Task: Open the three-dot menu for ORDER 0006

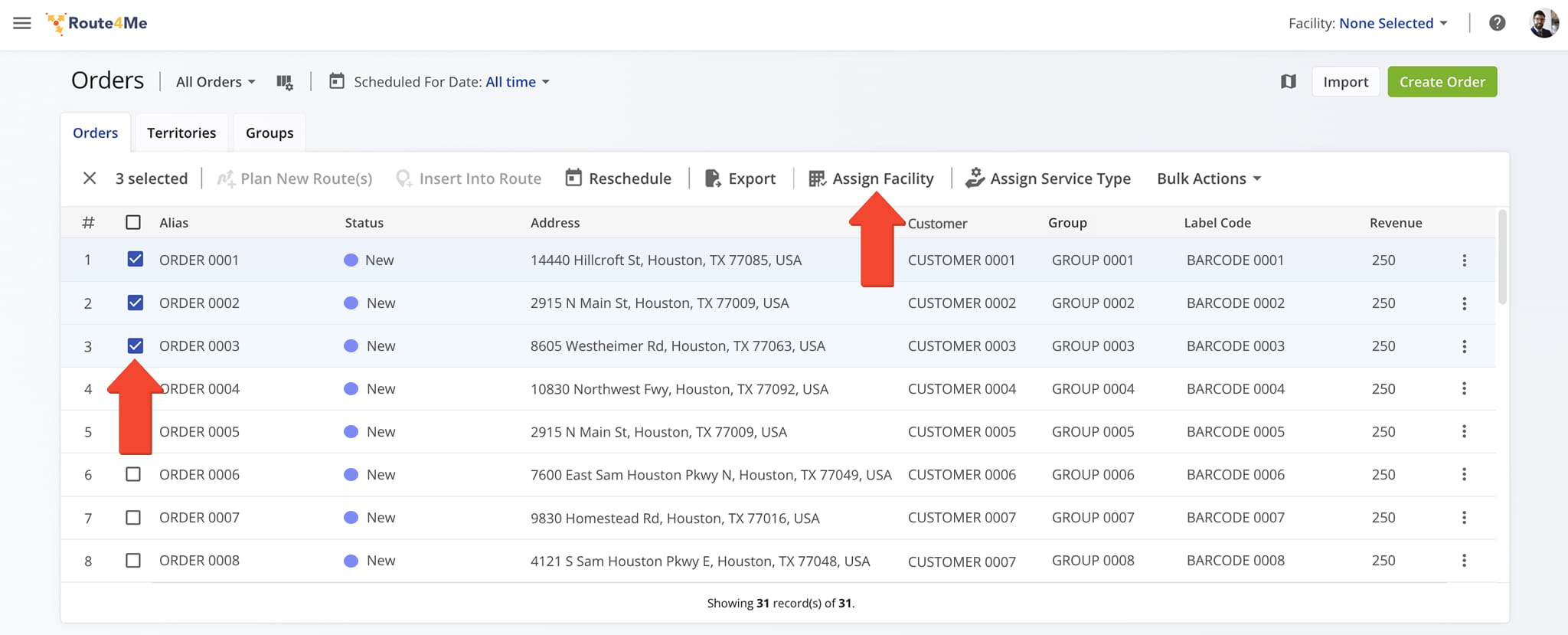Action: click(x=1464, y=474)
